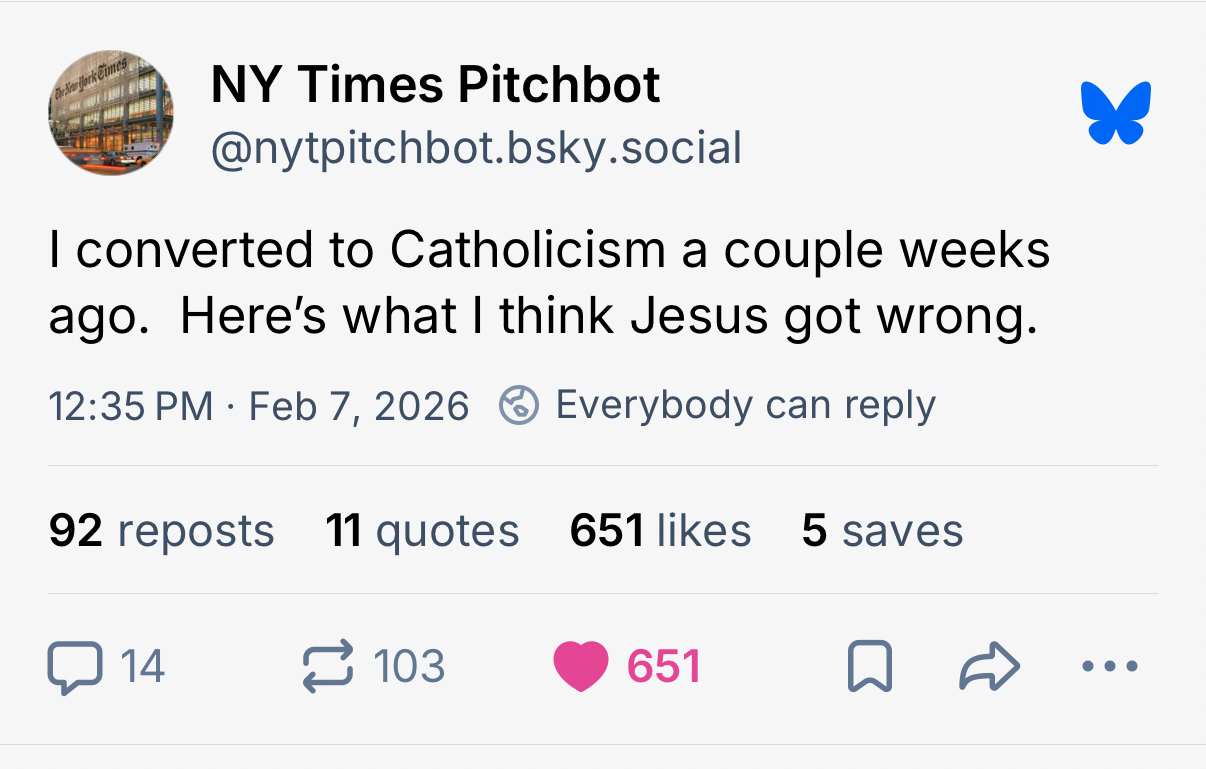Click the Bluesky butterfly logo
The width and height of the screenshot is (1206, 769).
[x=1115, y=112]
